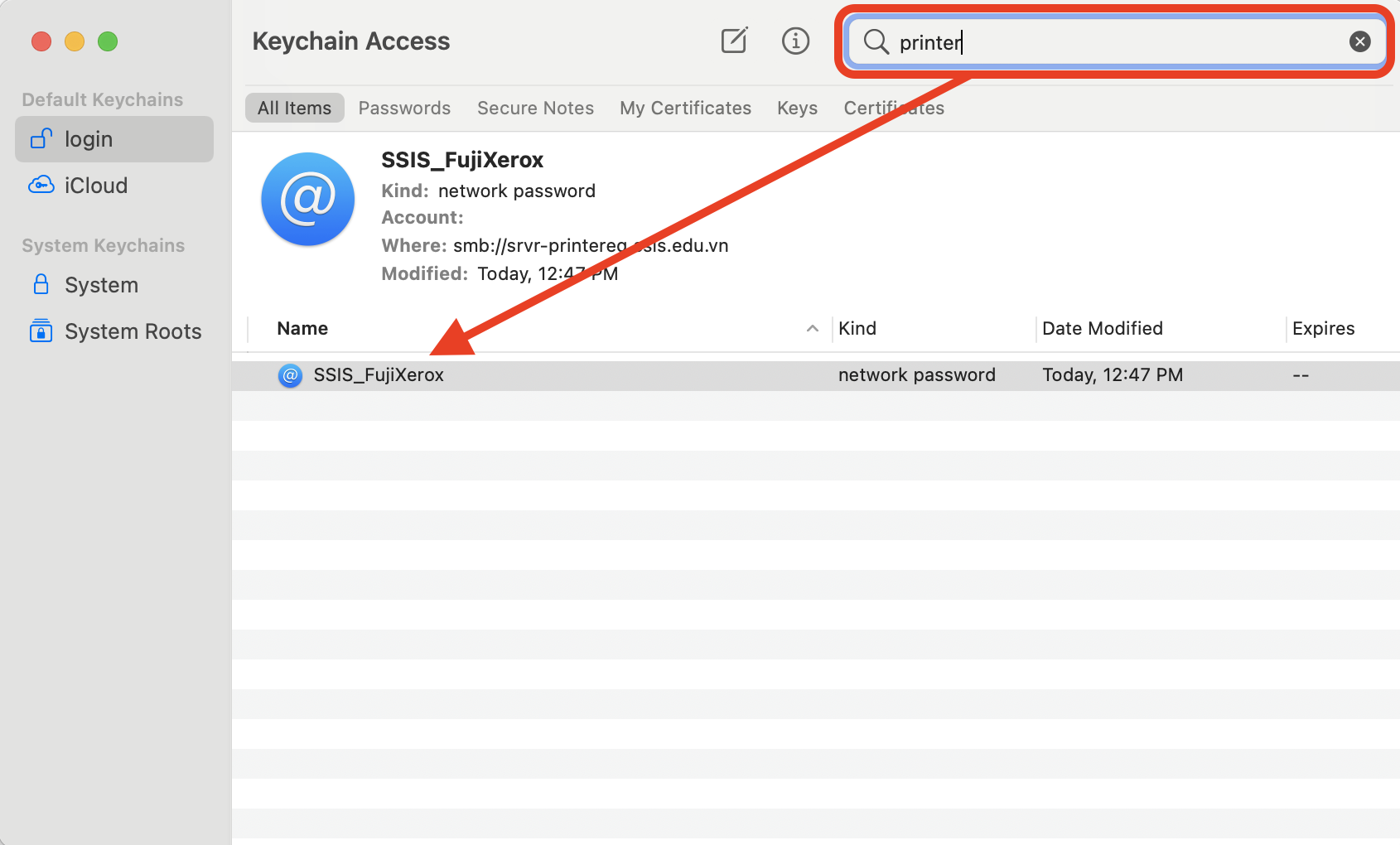Switch to the Passwords tab
Screen dimensions: 1400x845
click(x=404, y=109)
